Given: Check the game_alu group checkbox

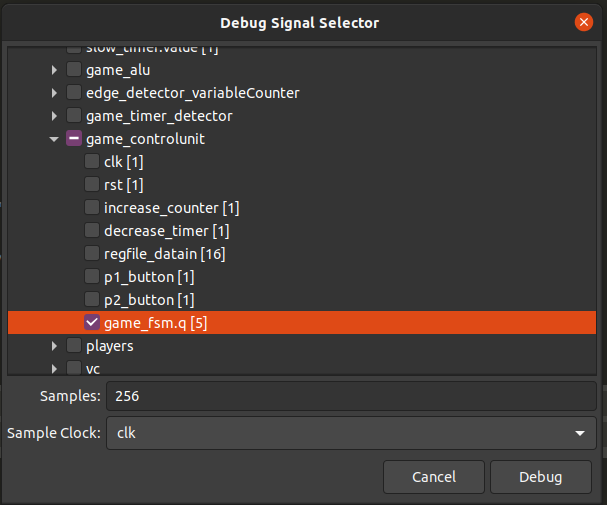Looking at the screenshot, I should coord(74,70).
